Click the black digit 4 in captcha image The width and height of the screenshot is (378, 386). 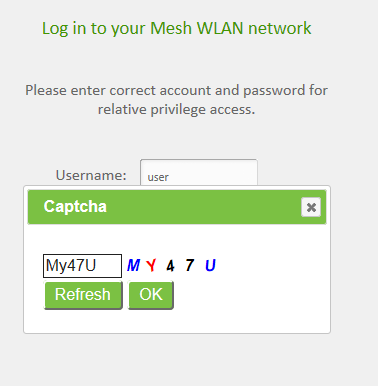(x=170, y=266)
